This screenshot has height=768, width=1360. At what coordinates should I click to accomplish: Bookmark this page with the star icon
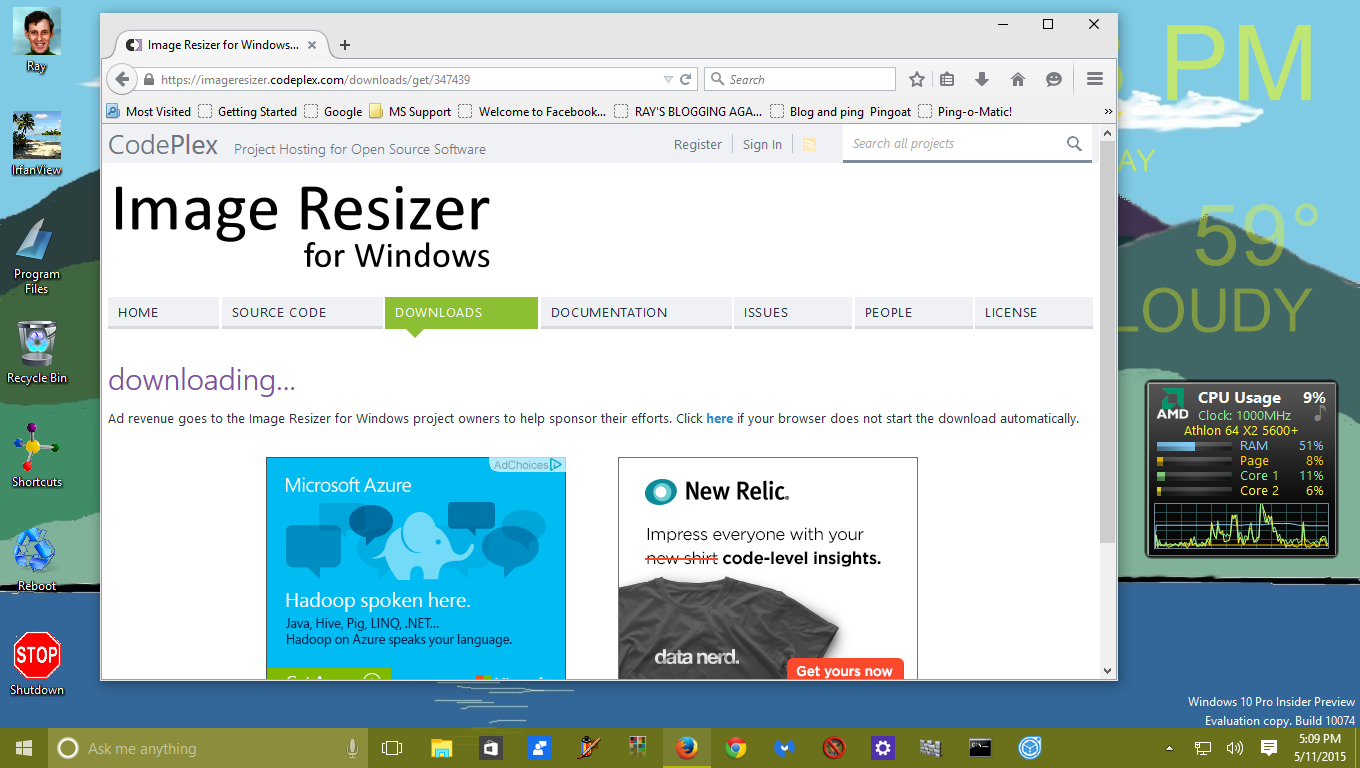point(915,78)
